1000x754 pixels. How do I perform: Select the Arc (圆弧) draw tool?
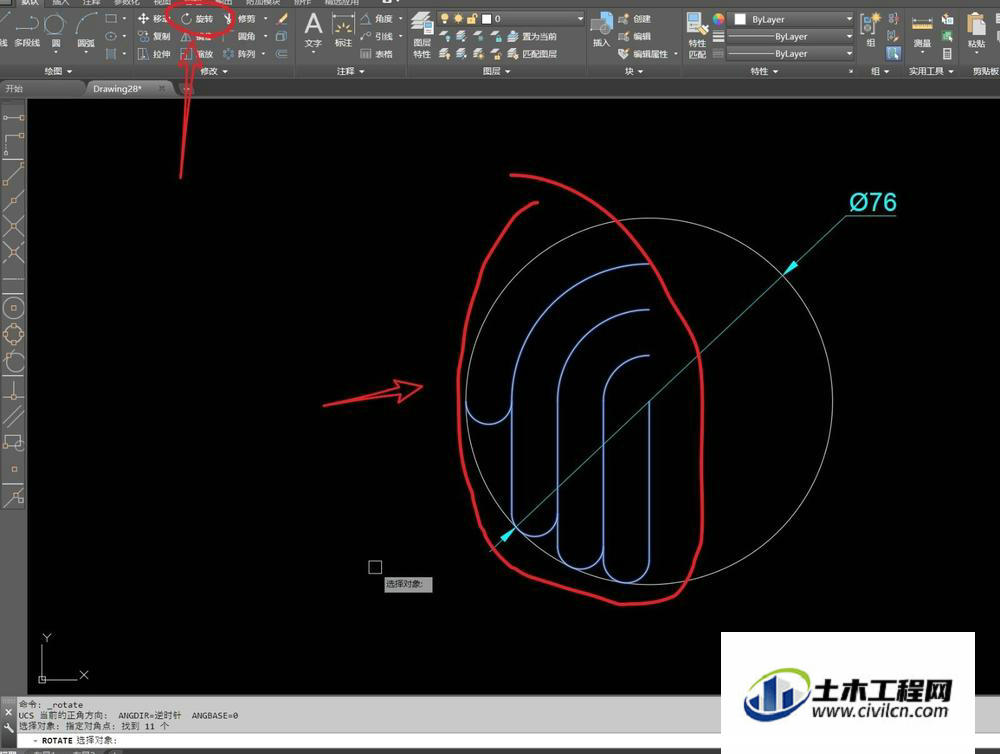click(x=85, y=29)
